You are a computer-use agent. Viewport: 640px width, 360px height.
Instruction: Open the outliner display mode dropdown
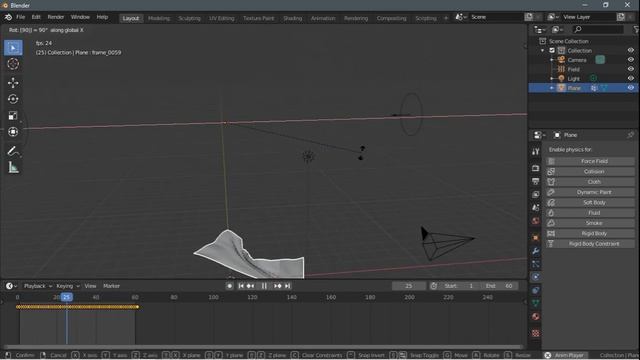pos(557,29)
